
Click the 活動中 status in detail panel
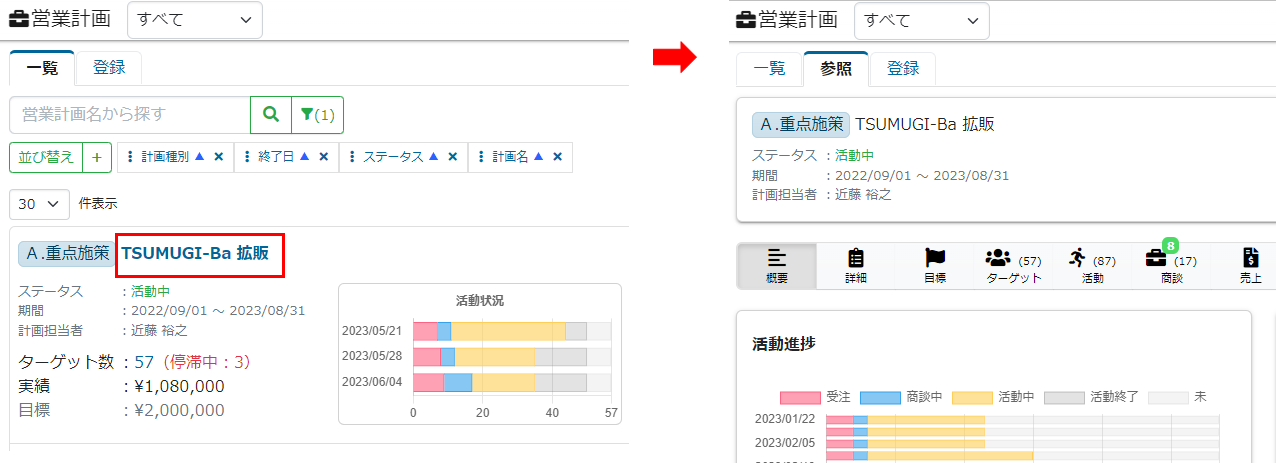(x=854, y=156)
